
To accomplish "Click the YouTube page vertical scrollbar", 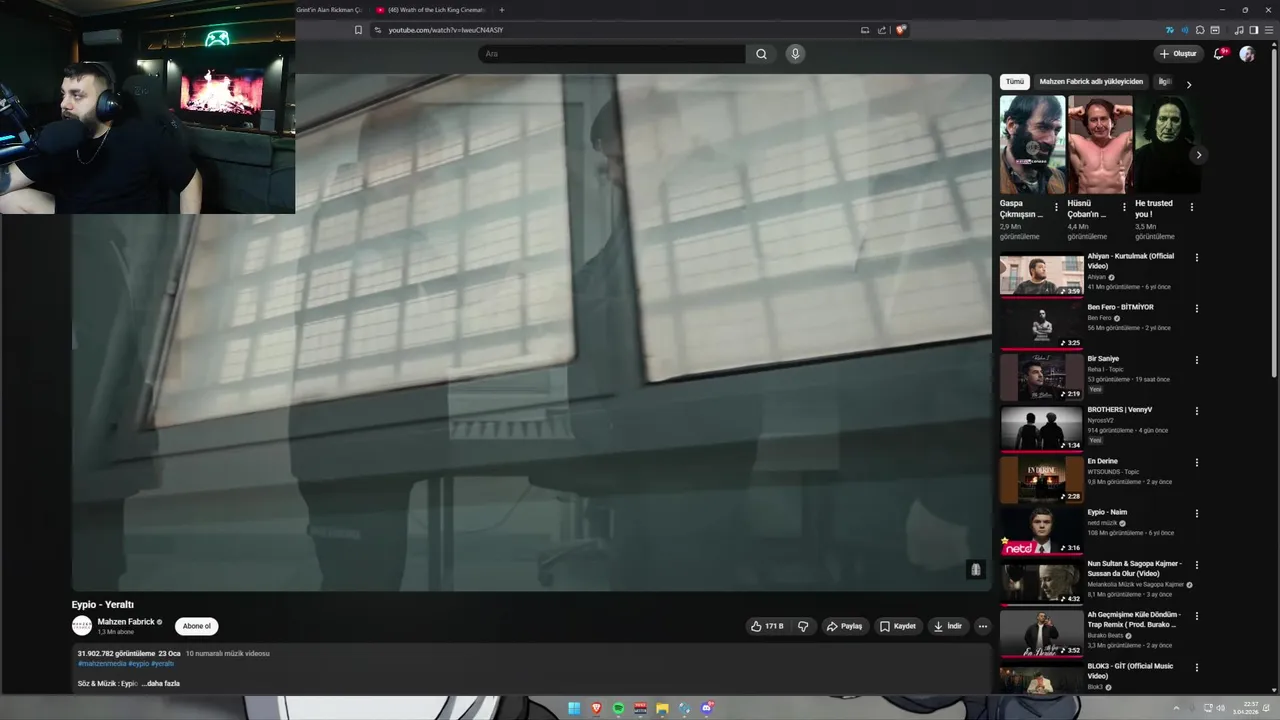I will (x=1274, y=212).
